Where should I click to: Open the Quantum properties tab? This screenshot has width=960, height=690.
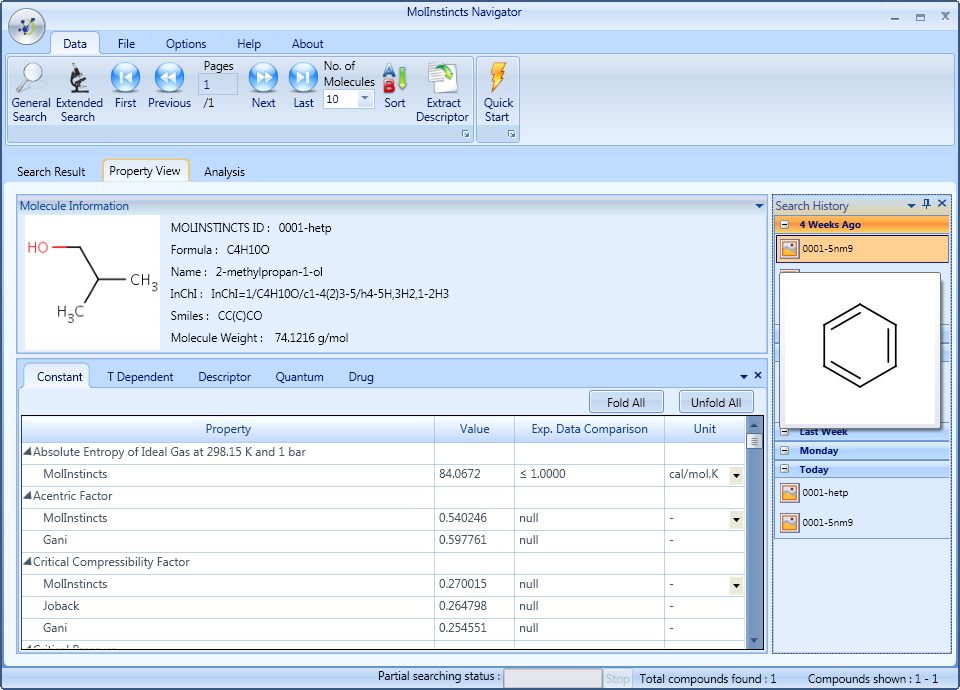[x=299, y=377]
